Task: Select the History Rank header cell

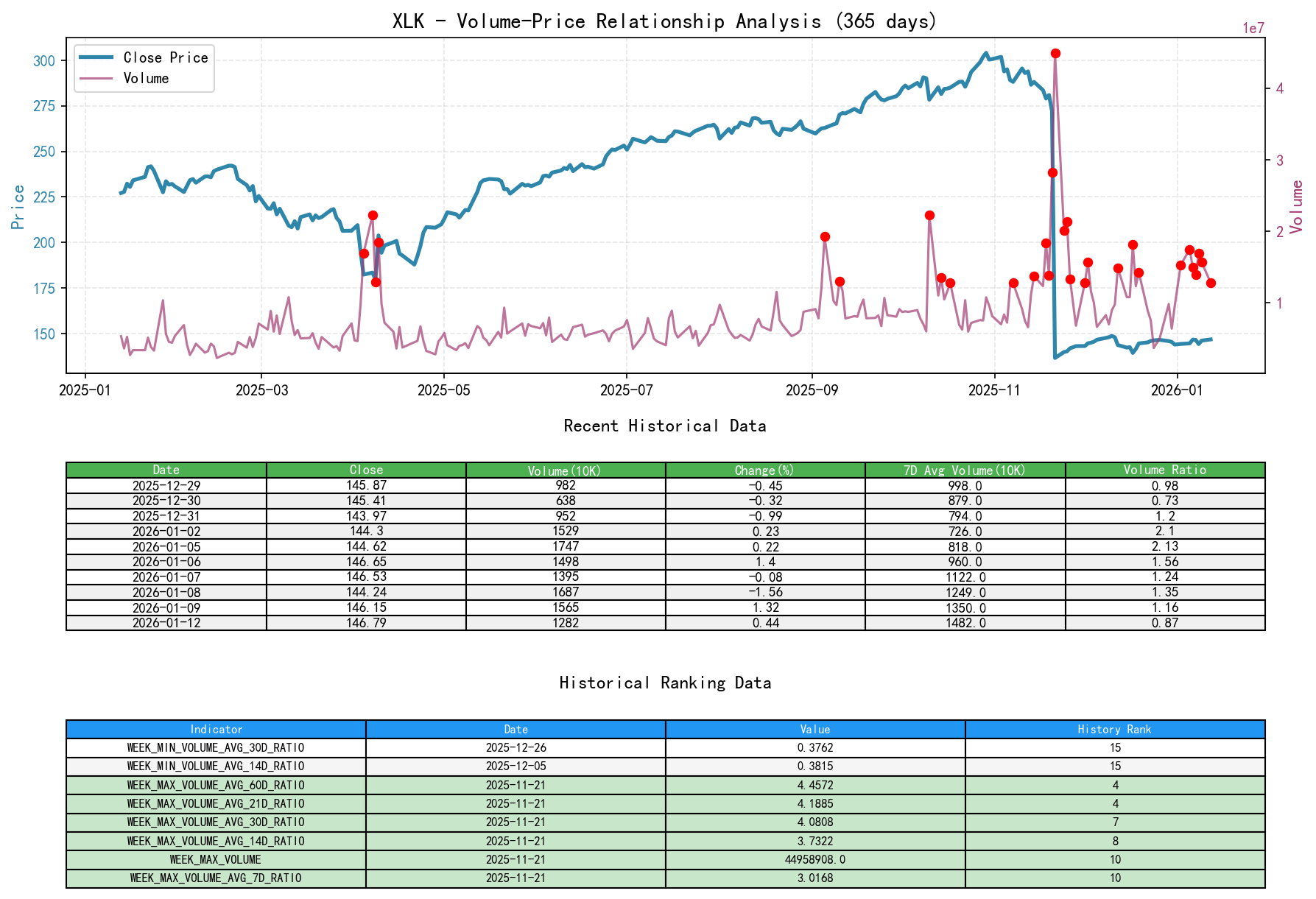Action: click(x=1114, y=729)
